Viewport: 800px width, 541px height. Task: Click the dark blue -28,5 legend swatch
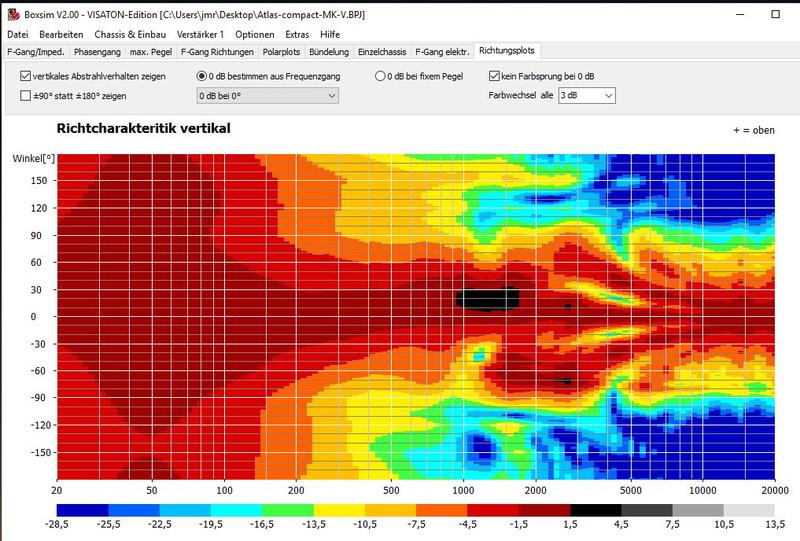pos(83,510)
